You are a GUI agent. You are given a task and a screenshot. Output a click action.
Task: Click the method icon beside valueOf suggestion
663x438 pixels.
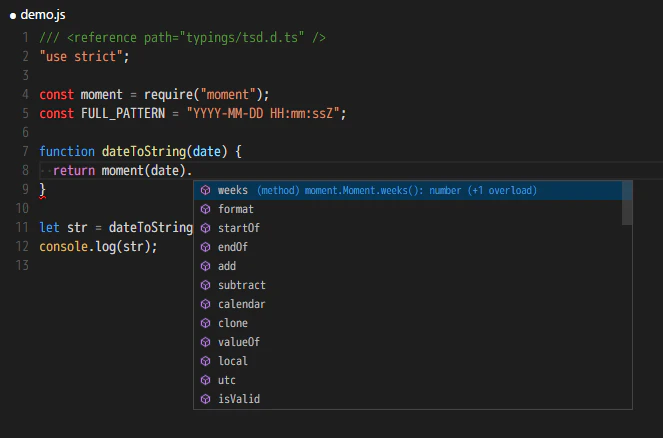coord(205,342)
